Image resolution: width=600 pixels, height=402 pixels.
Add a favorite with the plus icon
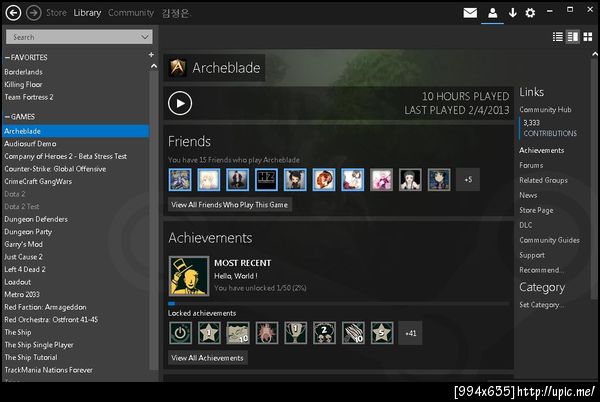(x=151, y=55)
